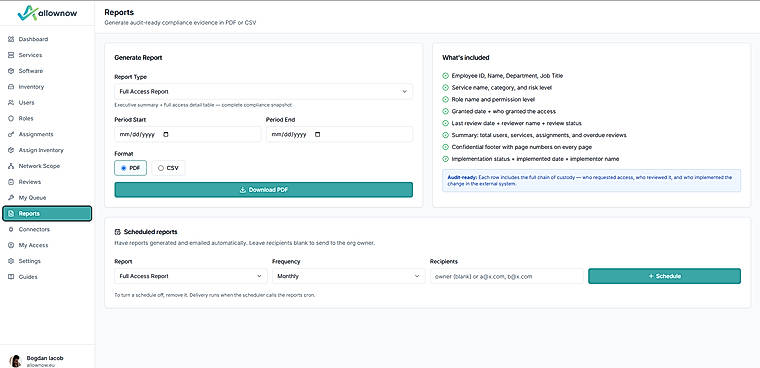Click 'Granted date + who granted the access'

point(504,112)
